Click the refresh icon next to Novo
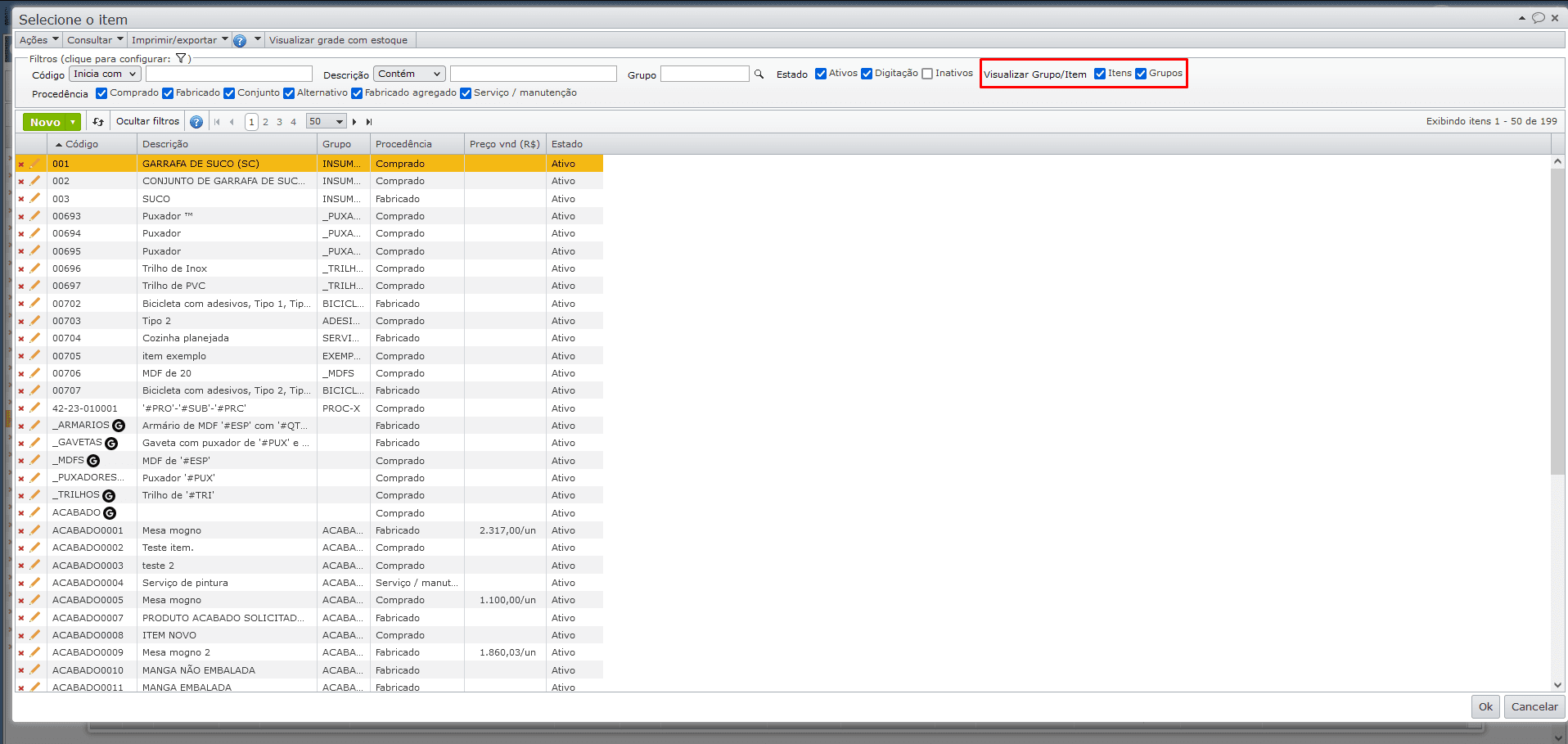This screenshot has width=1568, height=744. [98, 122]
